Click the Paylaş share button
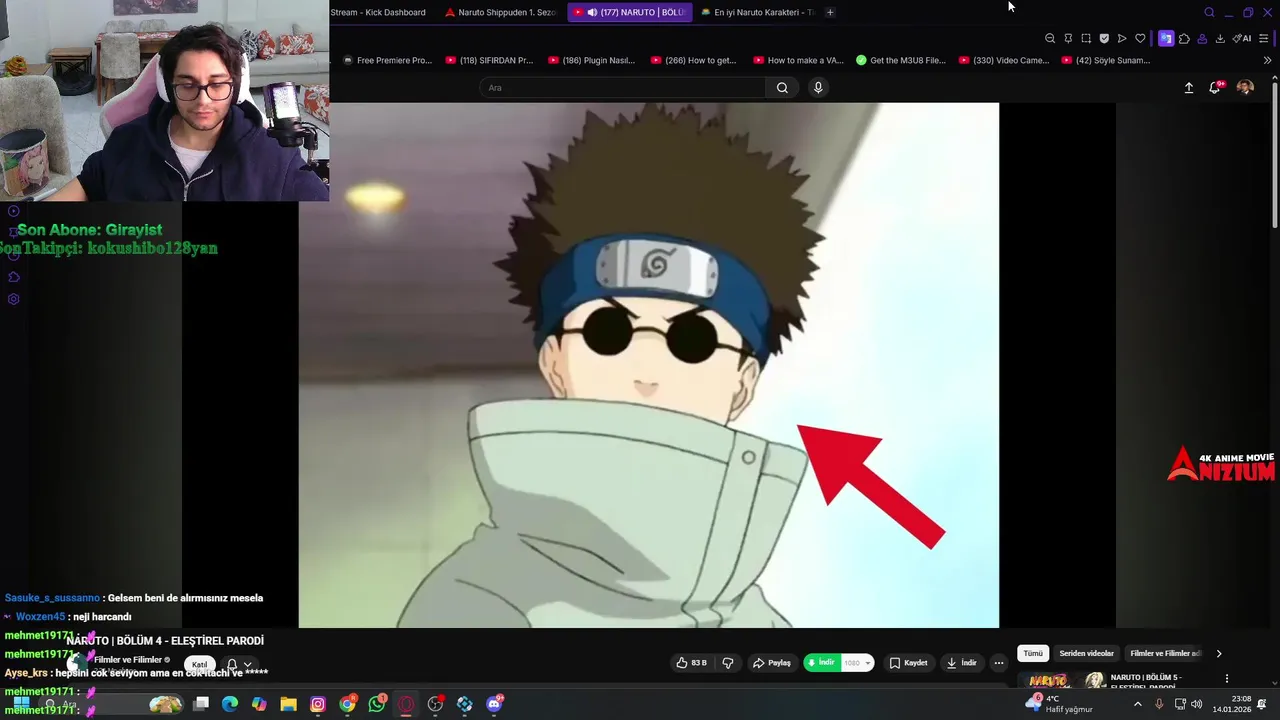Image resolution: width=1280 pixels, height=720 pixels. pos(771,663)
